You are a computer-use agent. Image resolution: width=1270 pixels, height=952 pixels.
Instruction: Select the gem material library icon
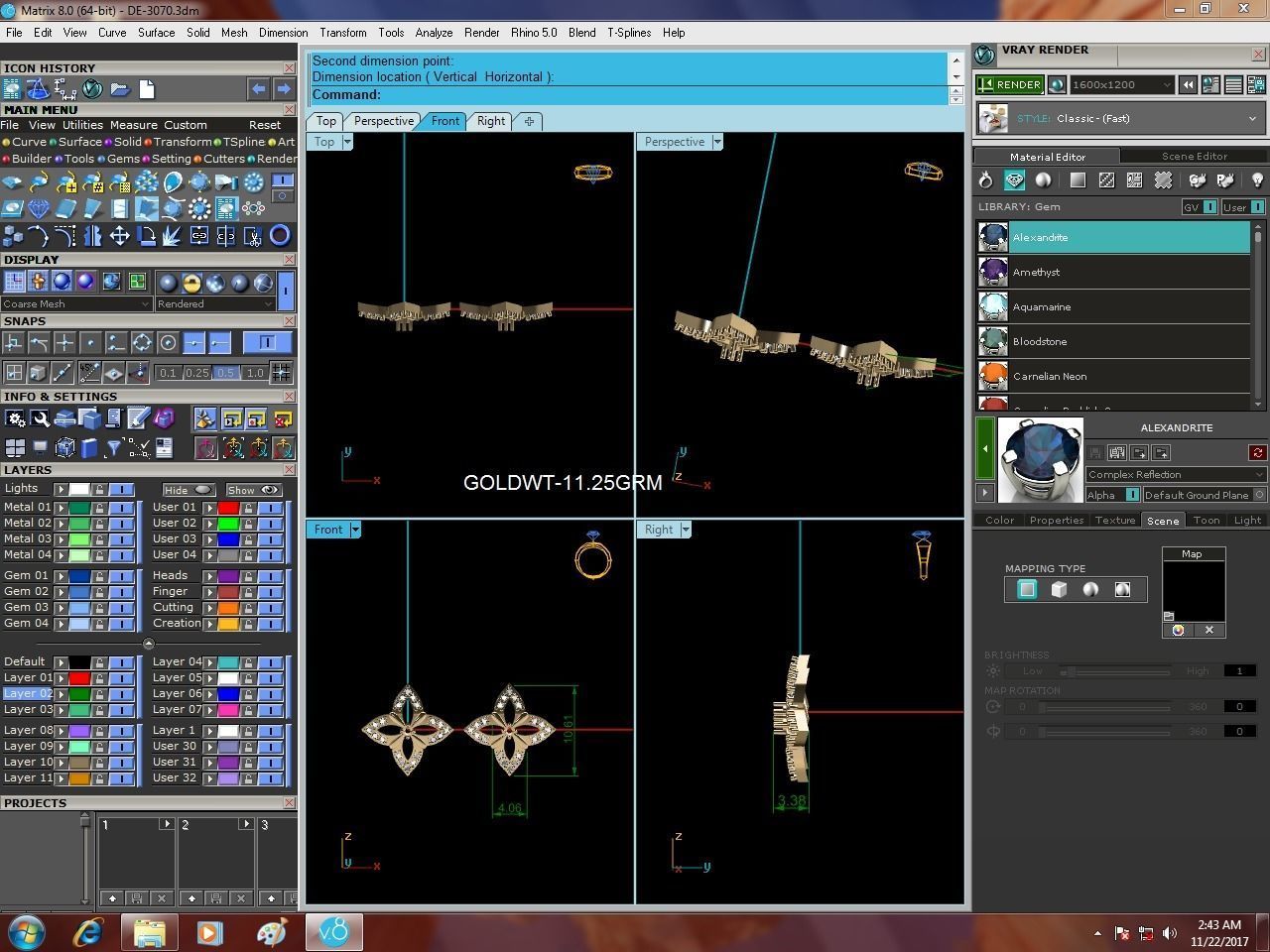(1014, 180)
